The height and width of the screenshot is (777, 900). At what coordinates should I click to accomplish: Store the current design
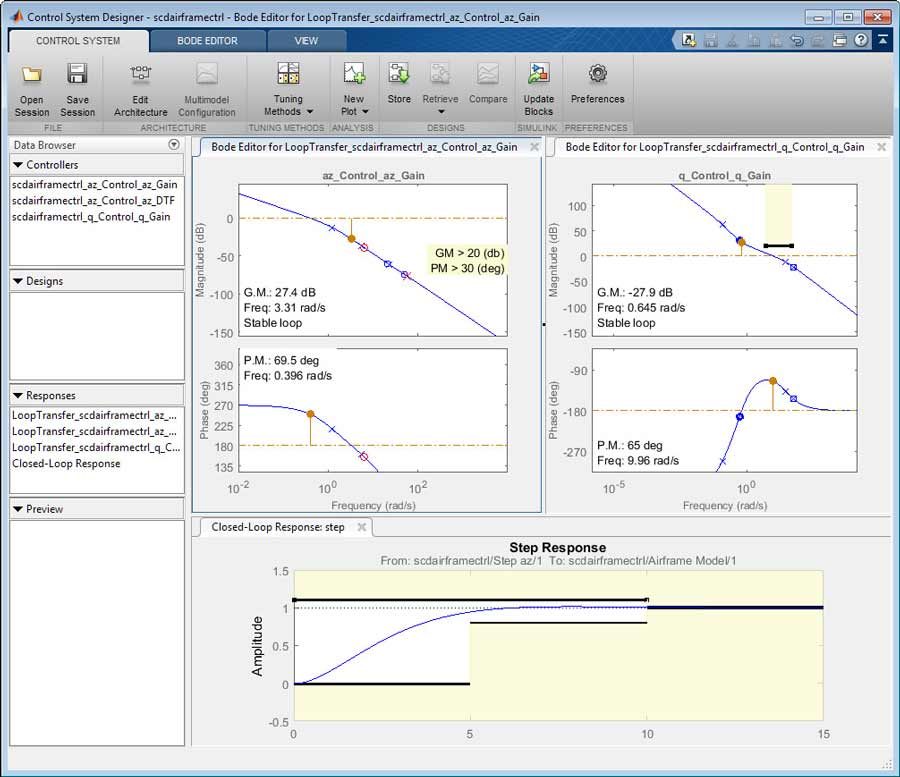point(399,84)
